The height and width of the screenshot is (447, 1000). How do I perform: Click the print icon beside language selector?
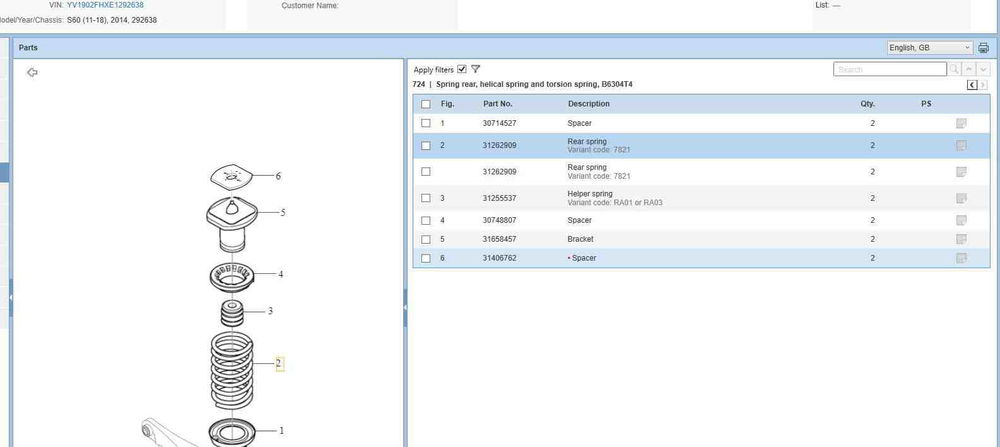click(983, 48)
